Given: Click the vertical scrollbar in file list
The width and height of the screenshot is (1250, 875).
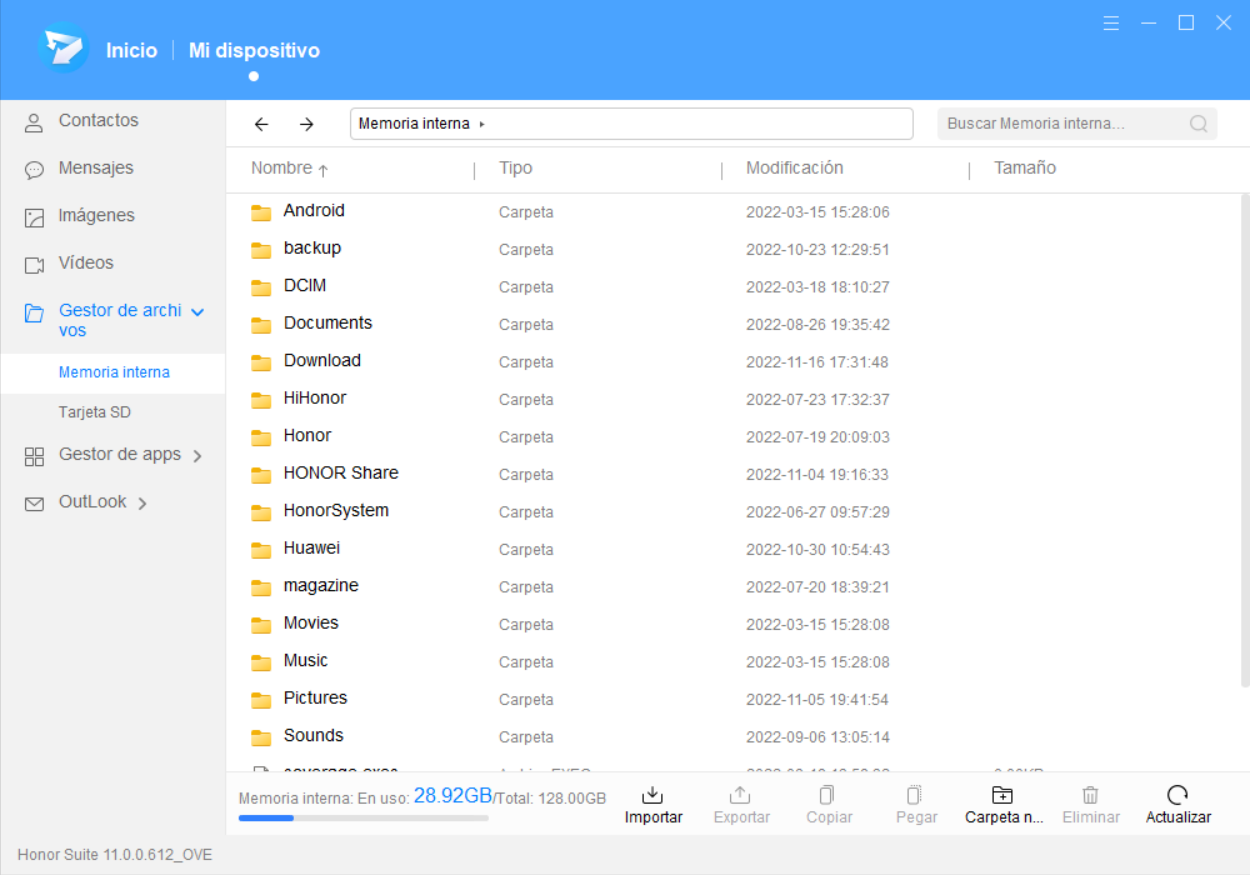Looking at the screenshot, I should (1244, 440).
